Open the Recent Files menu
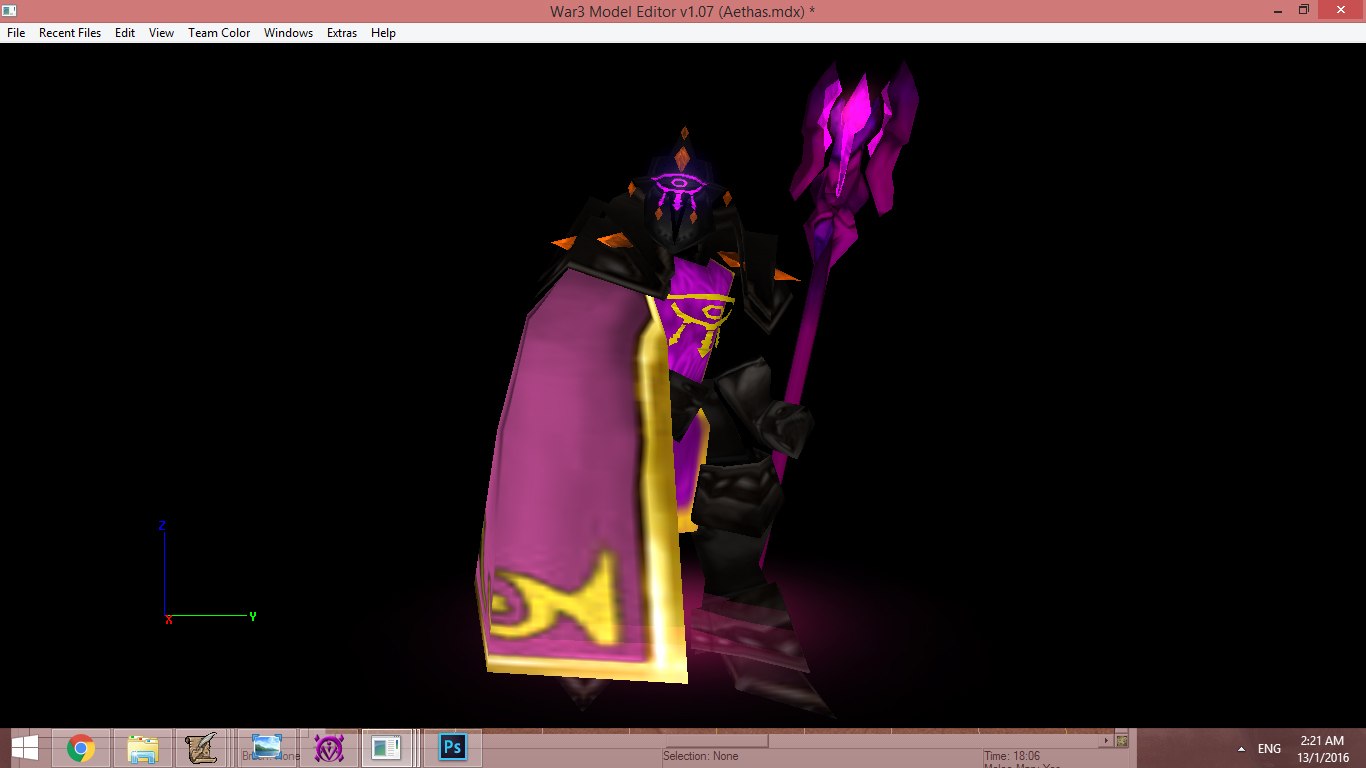Screen dimensions: 1366x768 tap(70, 33)
